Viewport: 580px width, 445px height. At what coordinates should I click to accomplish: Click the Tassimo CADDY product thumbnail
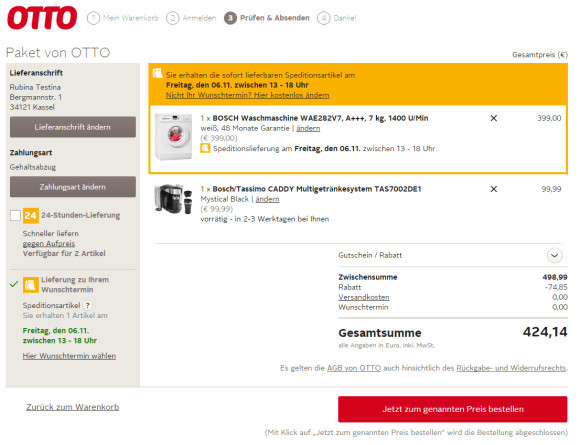tap(173, 199)
